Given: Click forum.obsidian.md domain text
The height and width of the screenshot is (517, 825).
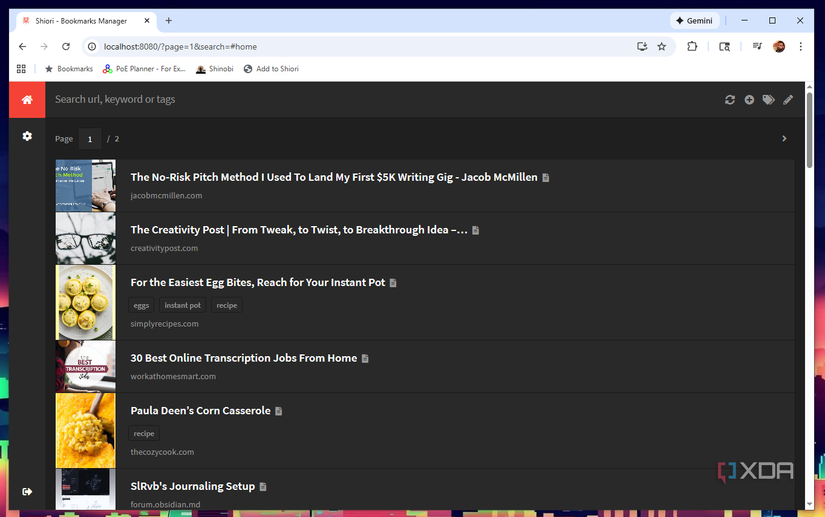Looking at the screenshot, I should tap(165, 505).
